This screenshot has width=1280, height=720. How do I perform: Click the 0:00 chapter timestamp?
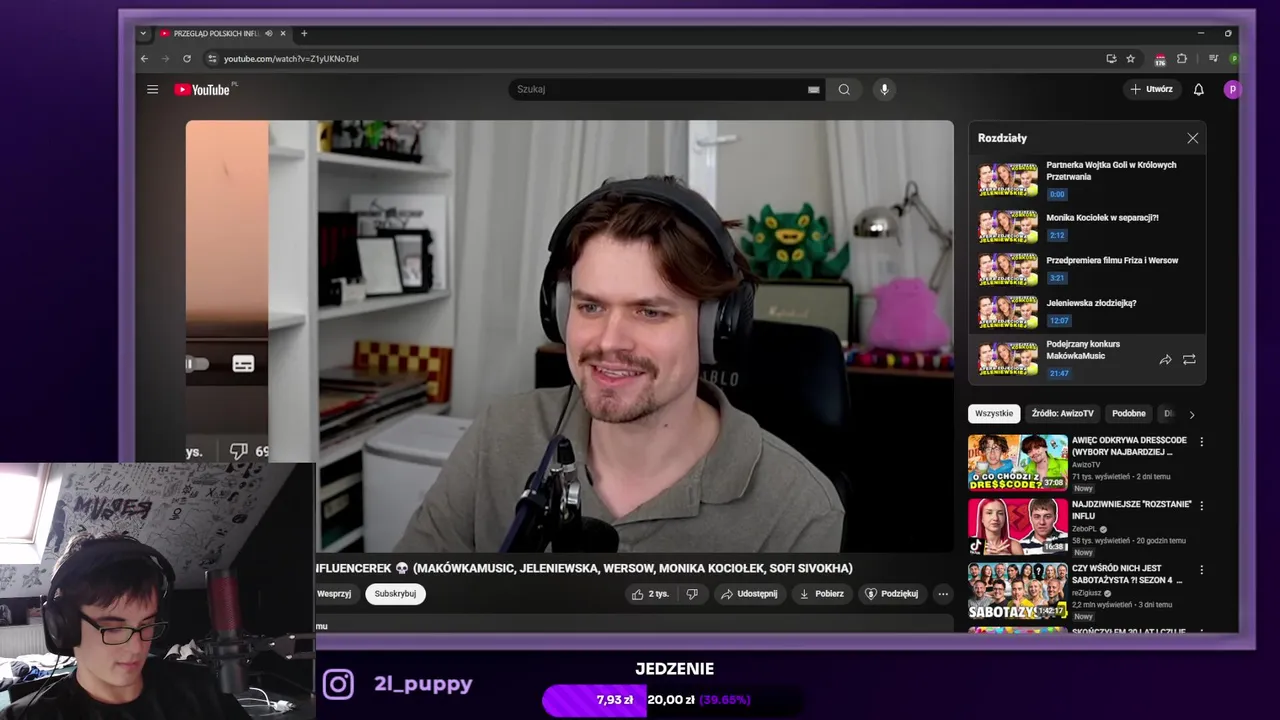click(x=1057, y=194)
